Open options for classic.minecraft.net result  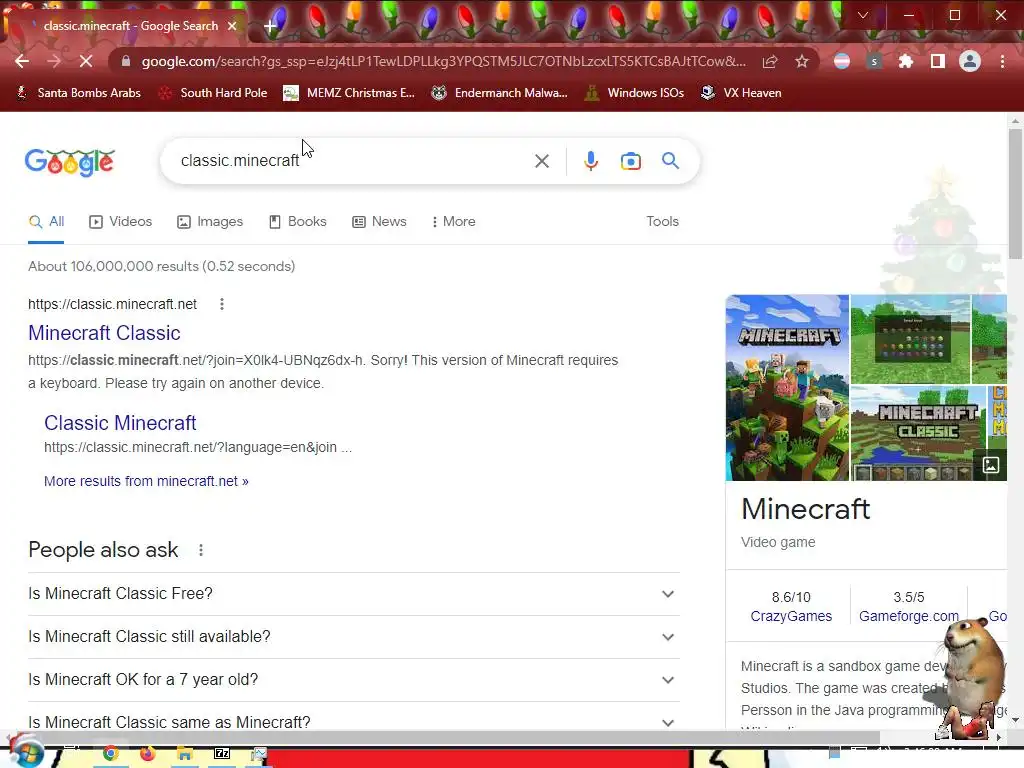222,304
